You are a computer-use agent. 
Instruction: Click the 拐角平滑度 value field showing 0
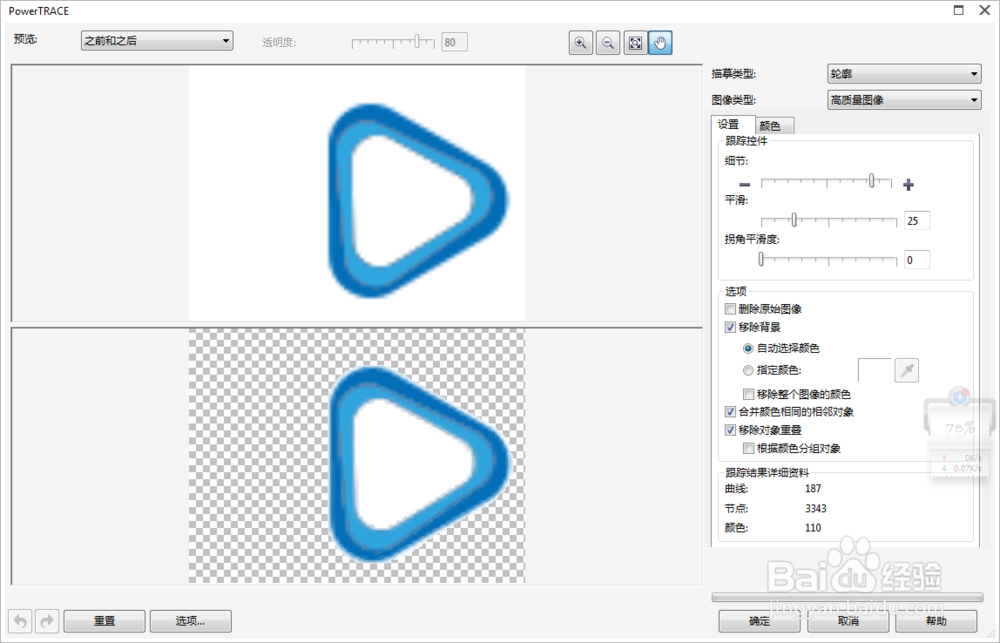(917, 260)
